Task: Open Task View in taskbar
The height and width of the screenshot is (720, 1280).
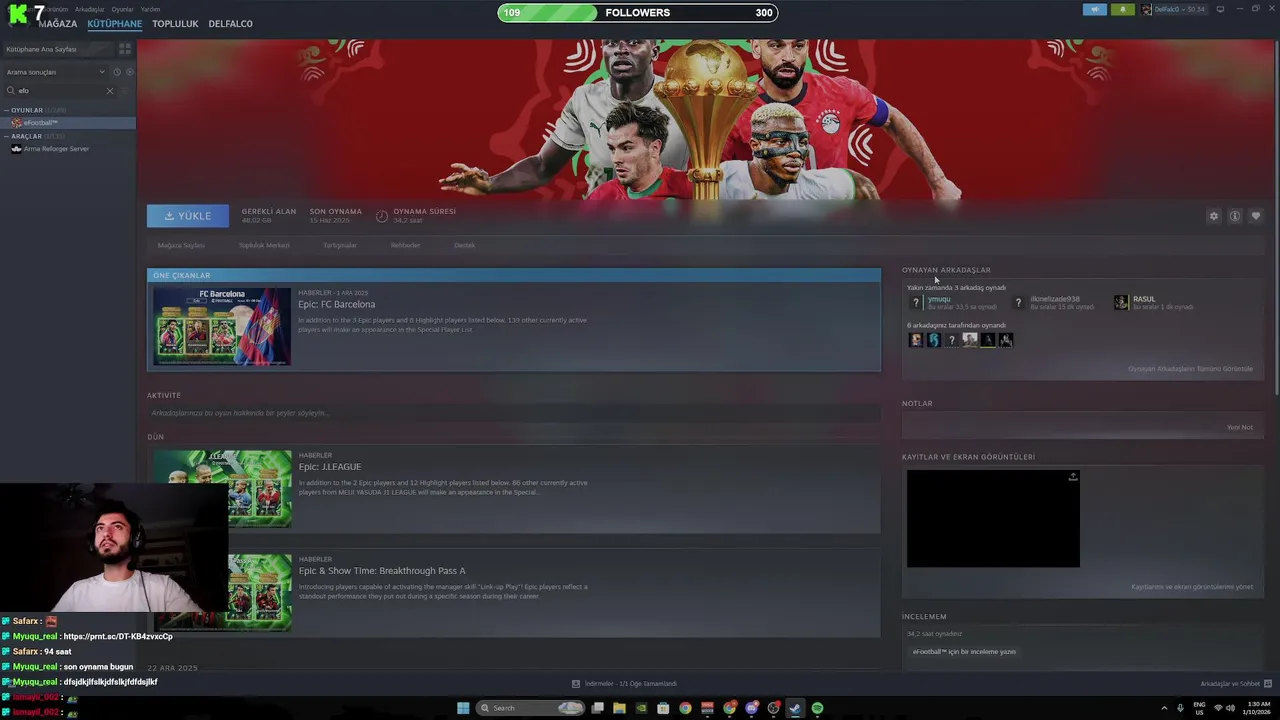Action: [x=597, y=708]
